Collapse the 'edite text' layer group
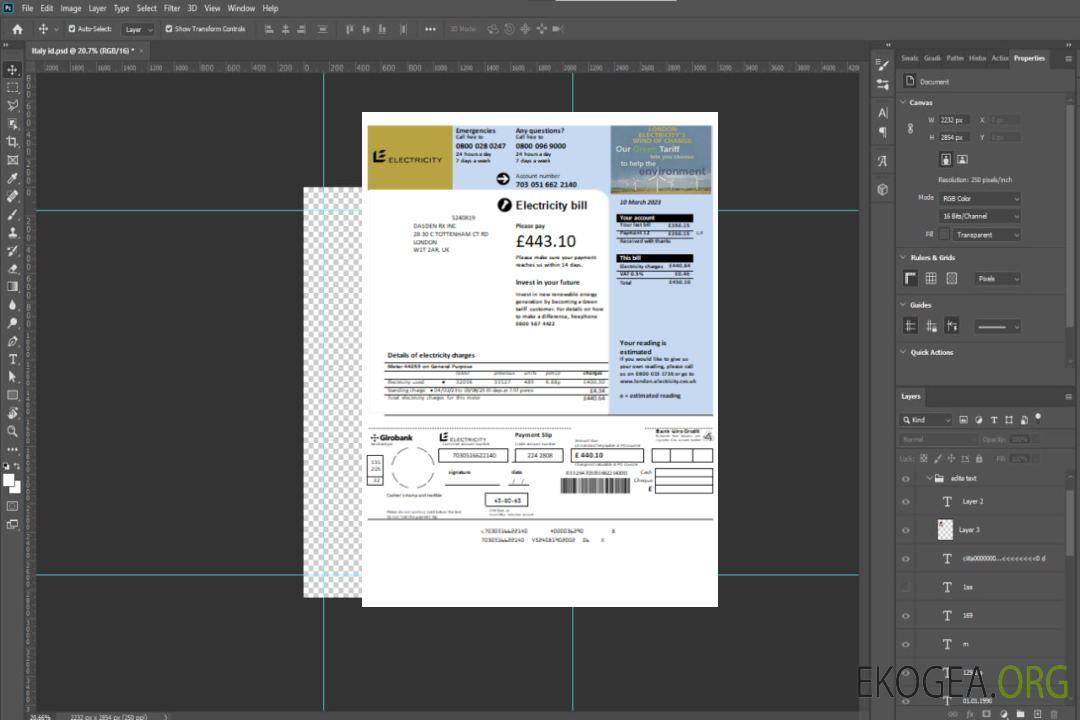 (x=925, y=479)
